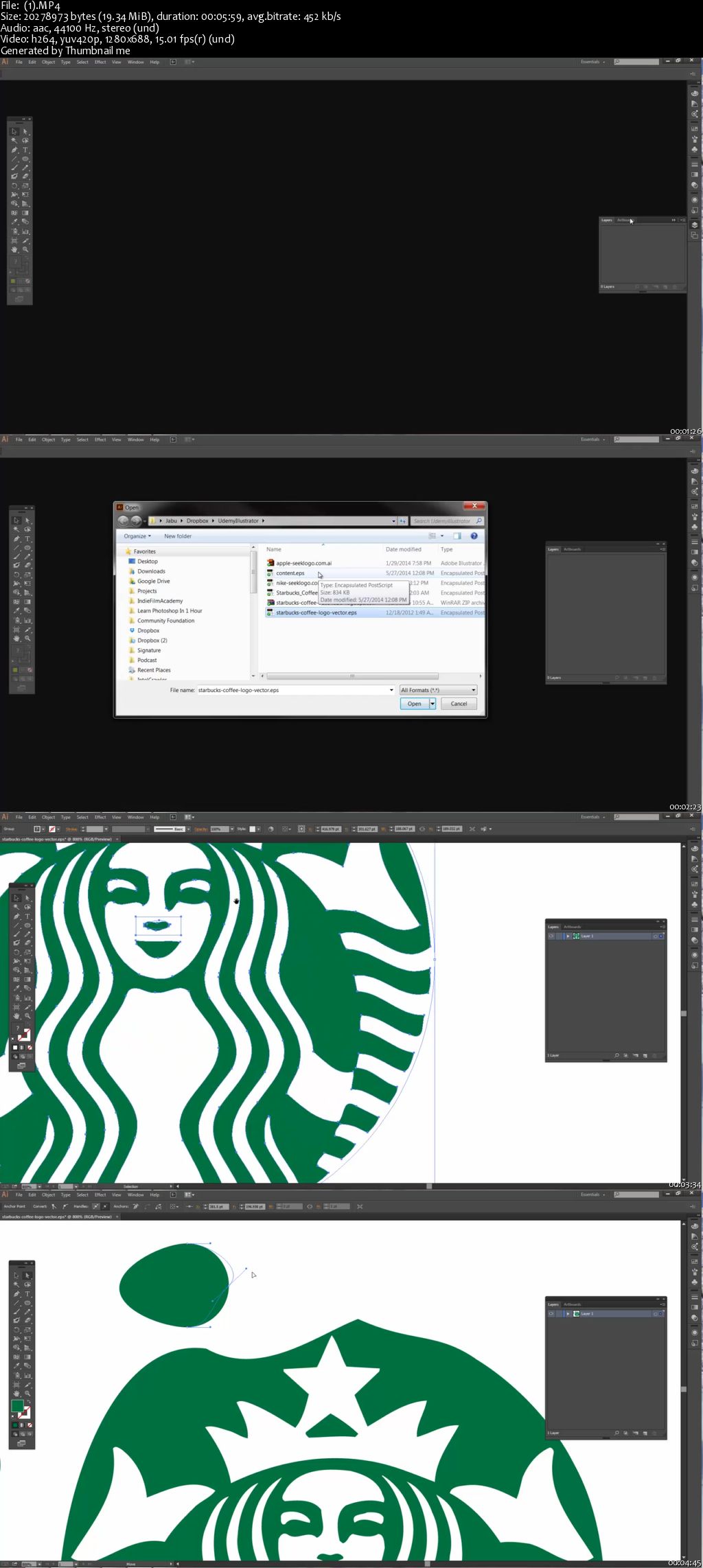
Task: Pick the Scale tool in the 00:02:23 frame
Action: click(x=27, y=575)
